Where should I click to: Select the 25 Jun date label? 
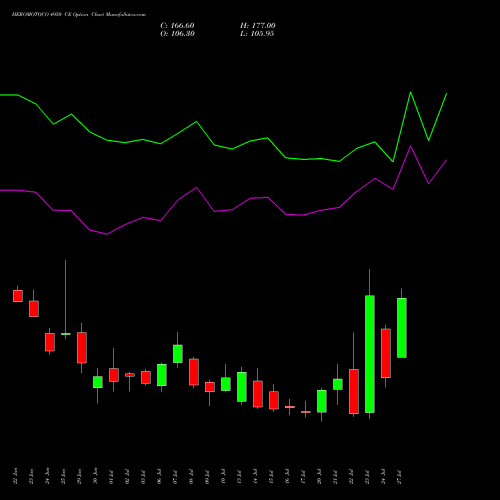(63, 476)
